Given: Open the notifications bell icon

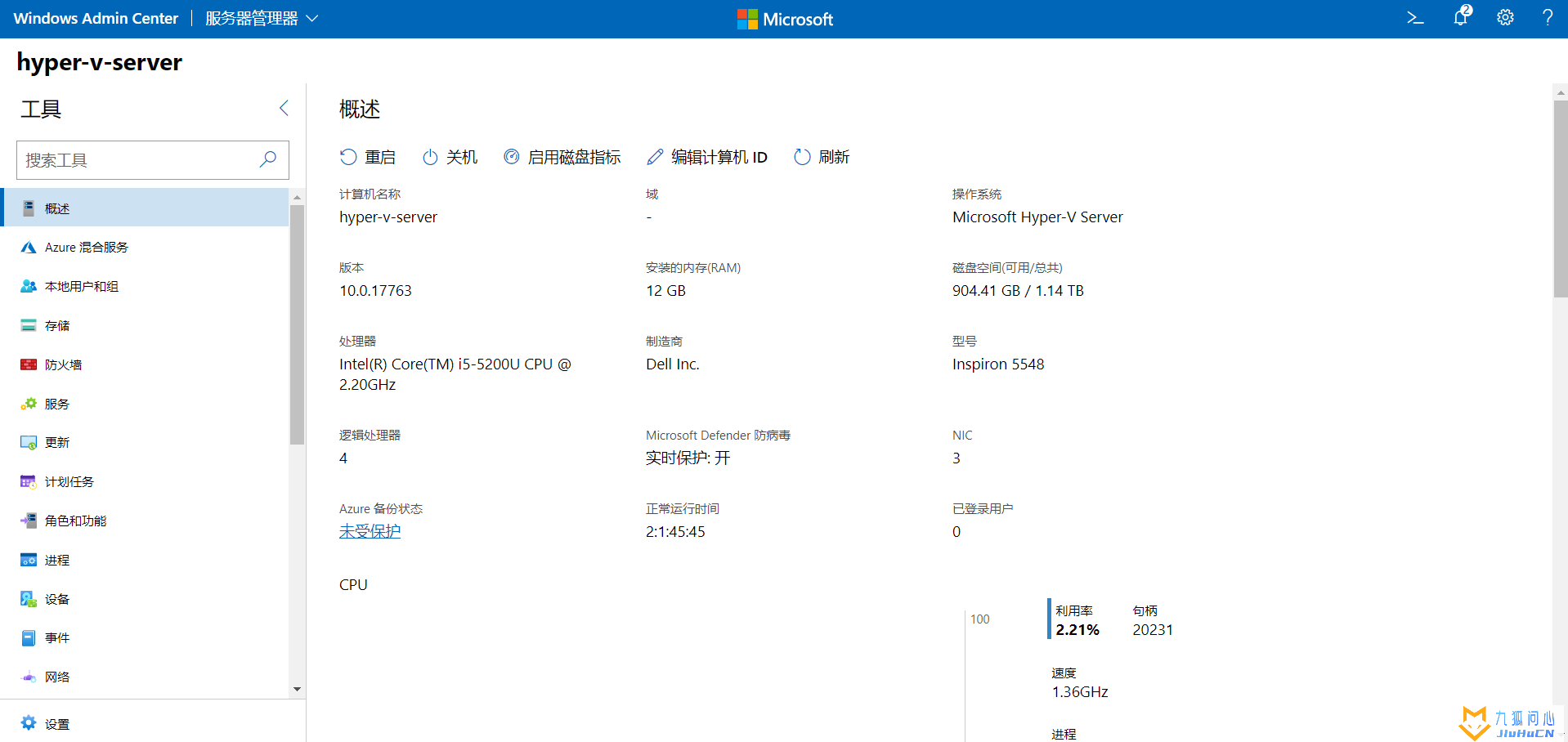Looking at the screenshot, I should (x=1462, y=16).
